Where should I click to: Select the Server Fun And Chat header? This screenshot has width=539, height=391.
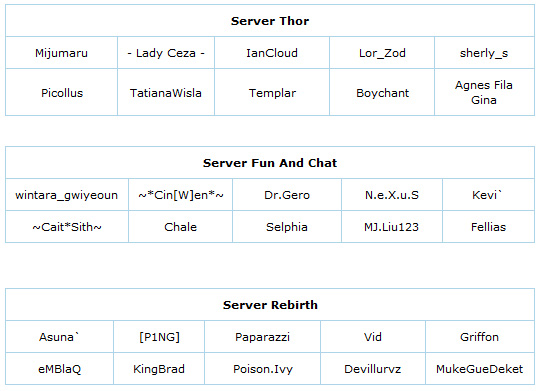tap(270, 163)
